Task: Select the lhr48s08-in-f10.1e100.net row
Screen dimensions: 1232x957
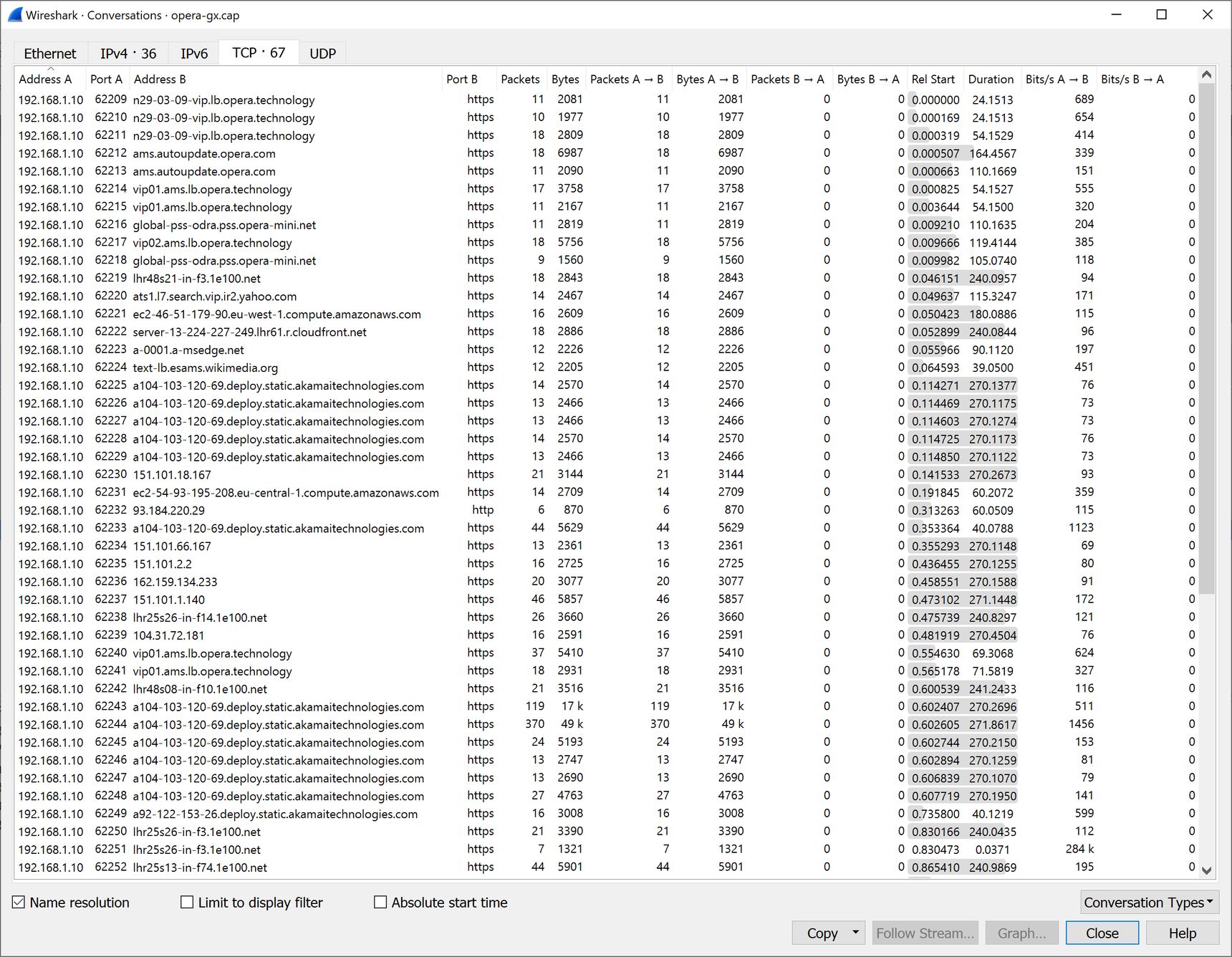Action: pos(606,688)
